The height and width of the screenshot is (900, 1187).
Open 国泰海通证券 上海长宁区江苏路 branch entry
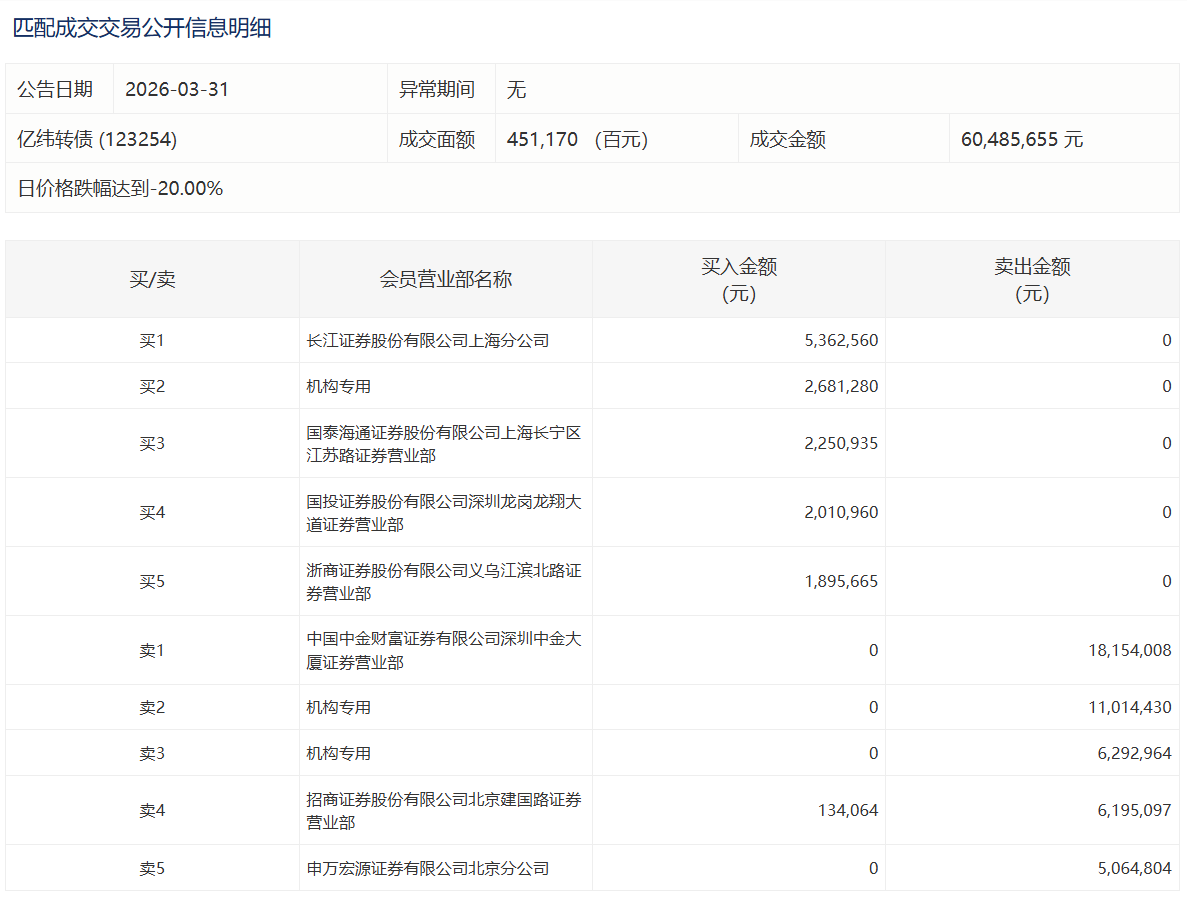[x=443, y=443]
